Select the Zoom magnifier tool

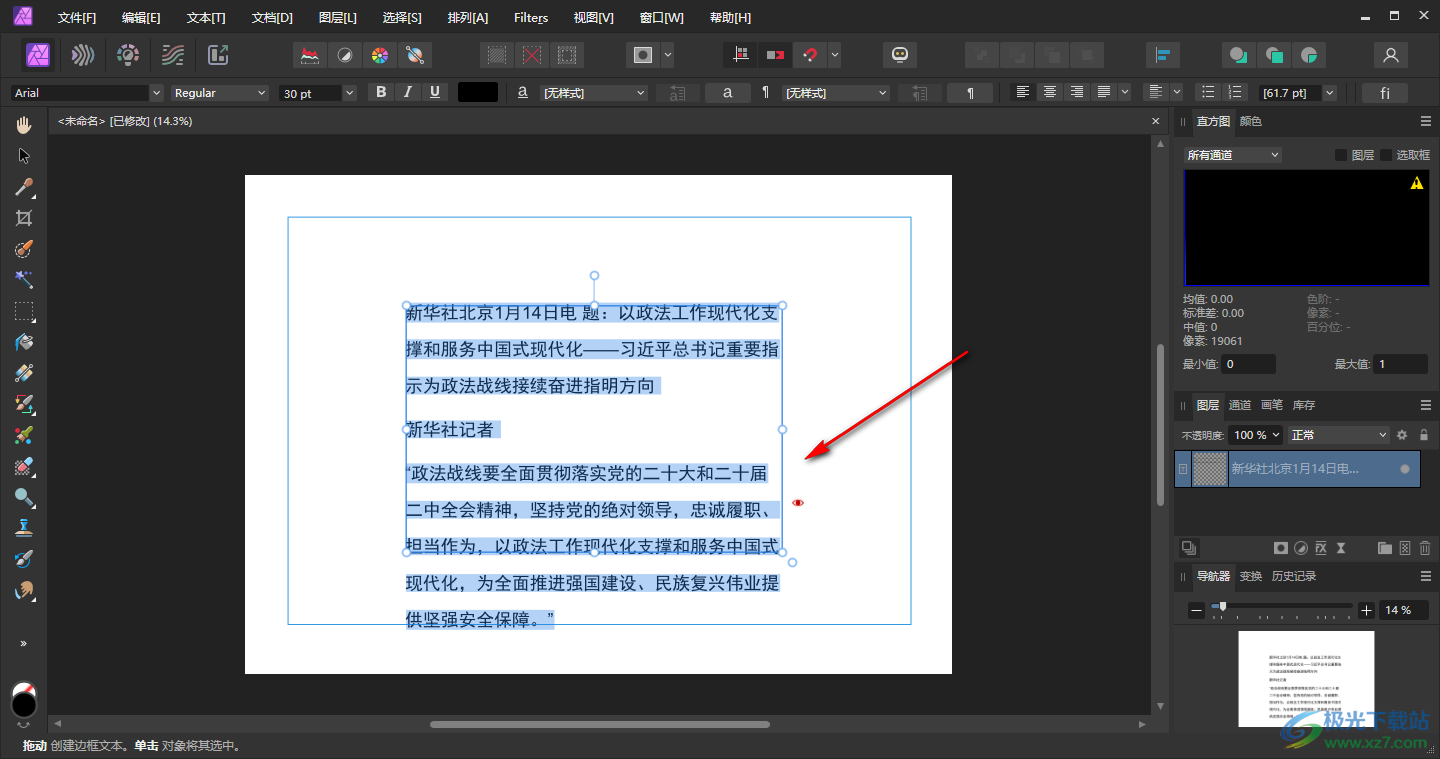24,497
